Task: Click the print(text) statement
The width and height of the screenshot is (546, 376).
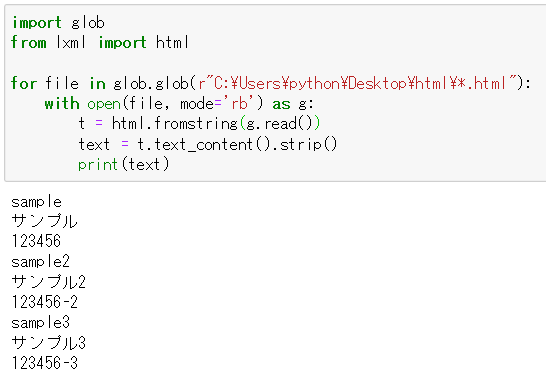Action: [123, 164]
